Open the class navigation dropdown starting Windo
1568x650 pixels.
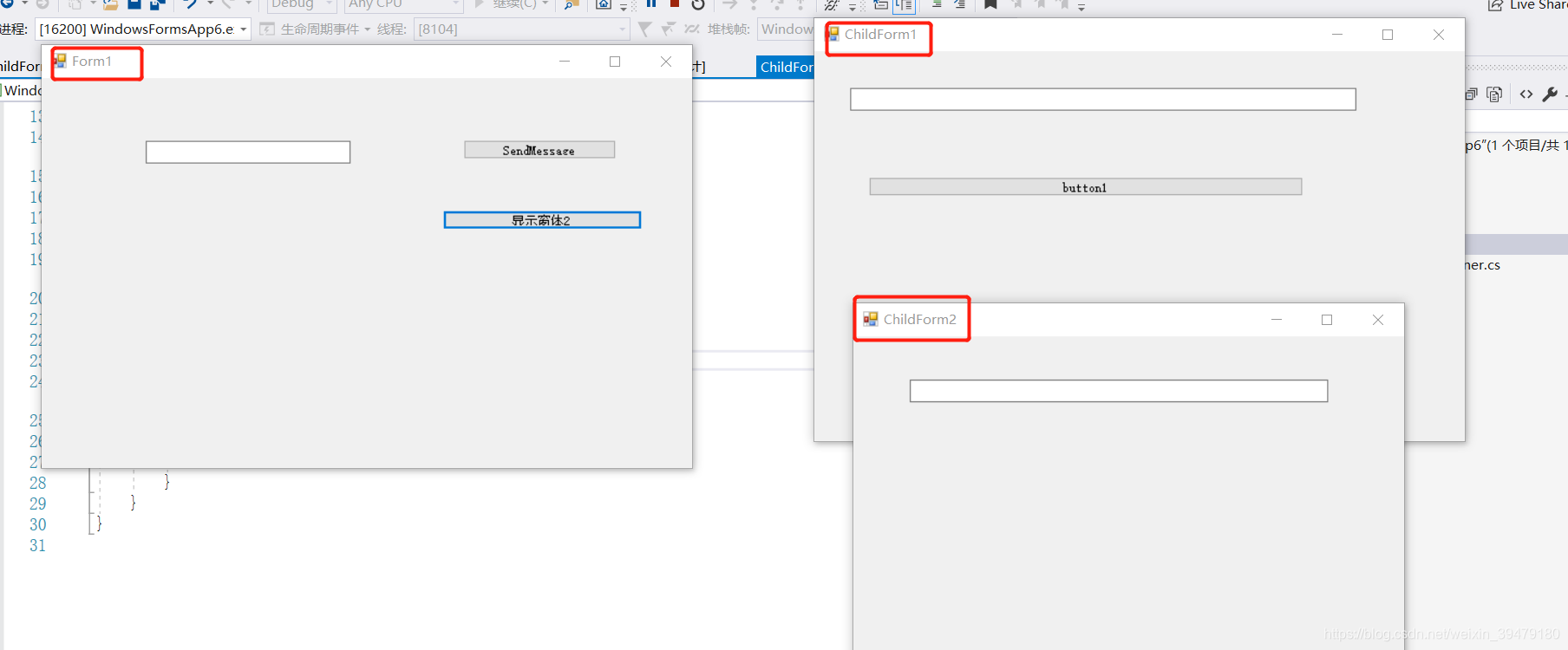point(22,90)
